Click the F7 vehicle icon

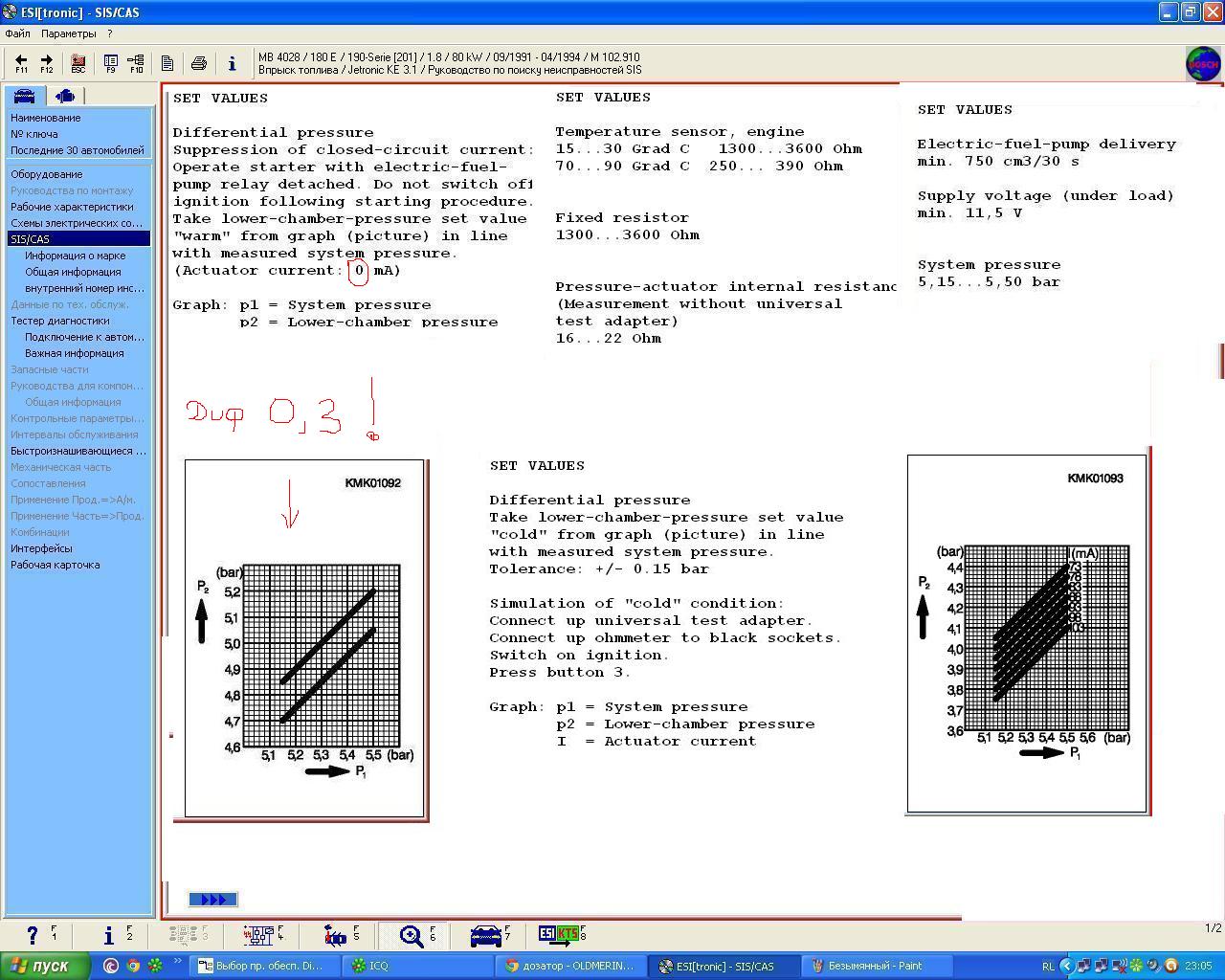[487, 935]
